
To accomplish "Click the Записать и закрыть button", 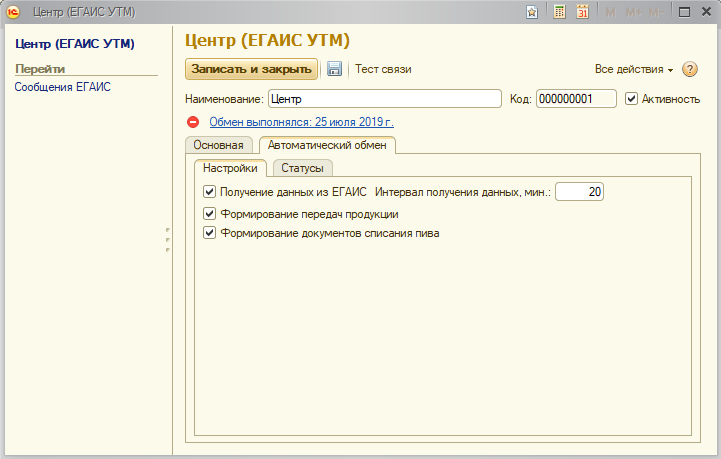I will [x=252, y=69].
